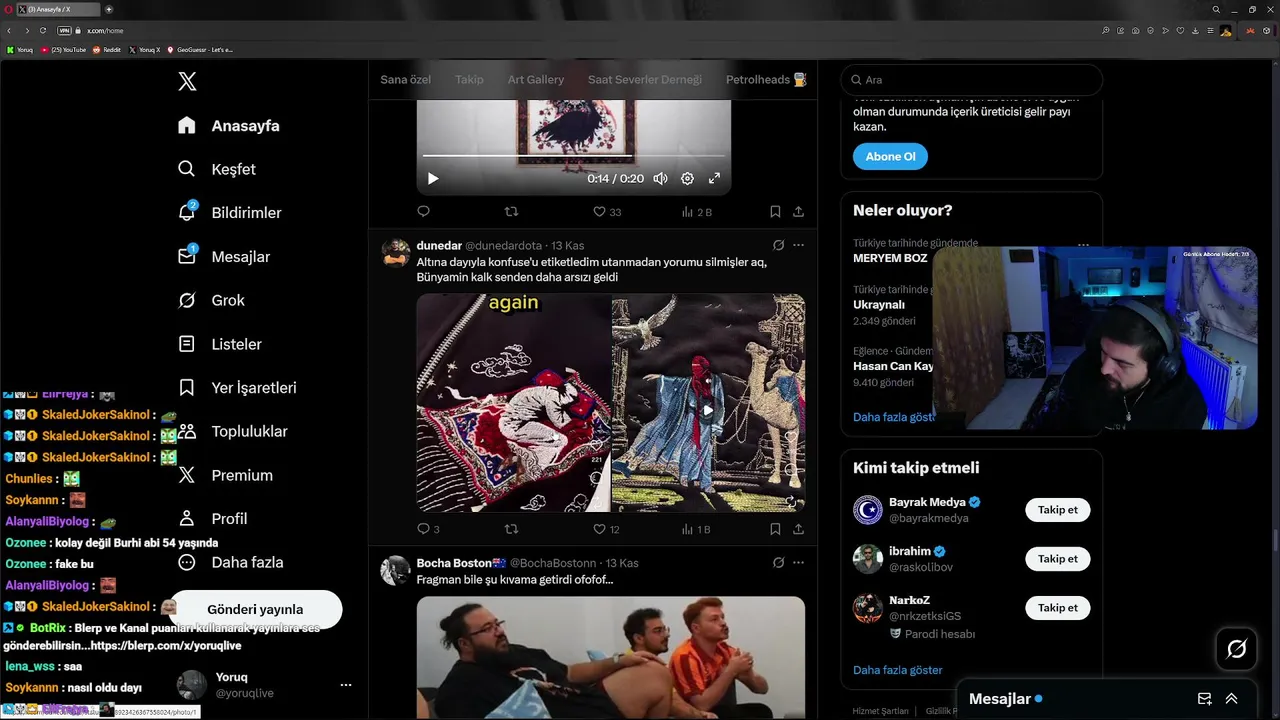Click the X logo in the sidebar
Screen dimensions: 1280x720
(187, 82)
